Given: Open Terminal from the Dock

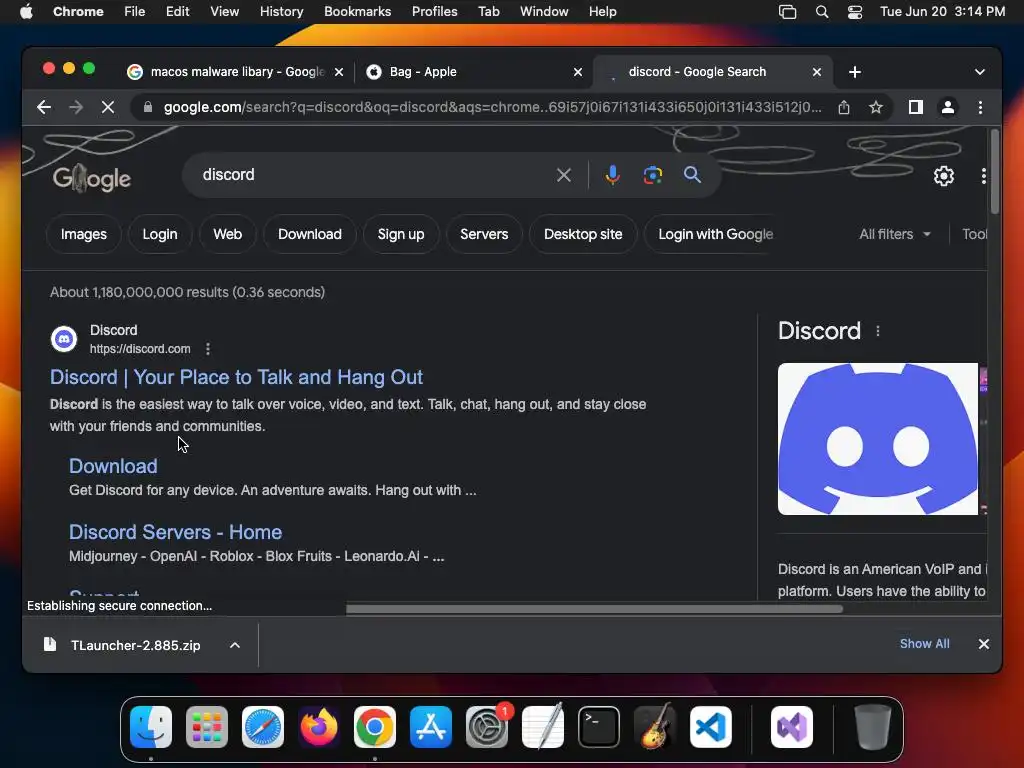Looking at the screenshot, I should [599, 727].
